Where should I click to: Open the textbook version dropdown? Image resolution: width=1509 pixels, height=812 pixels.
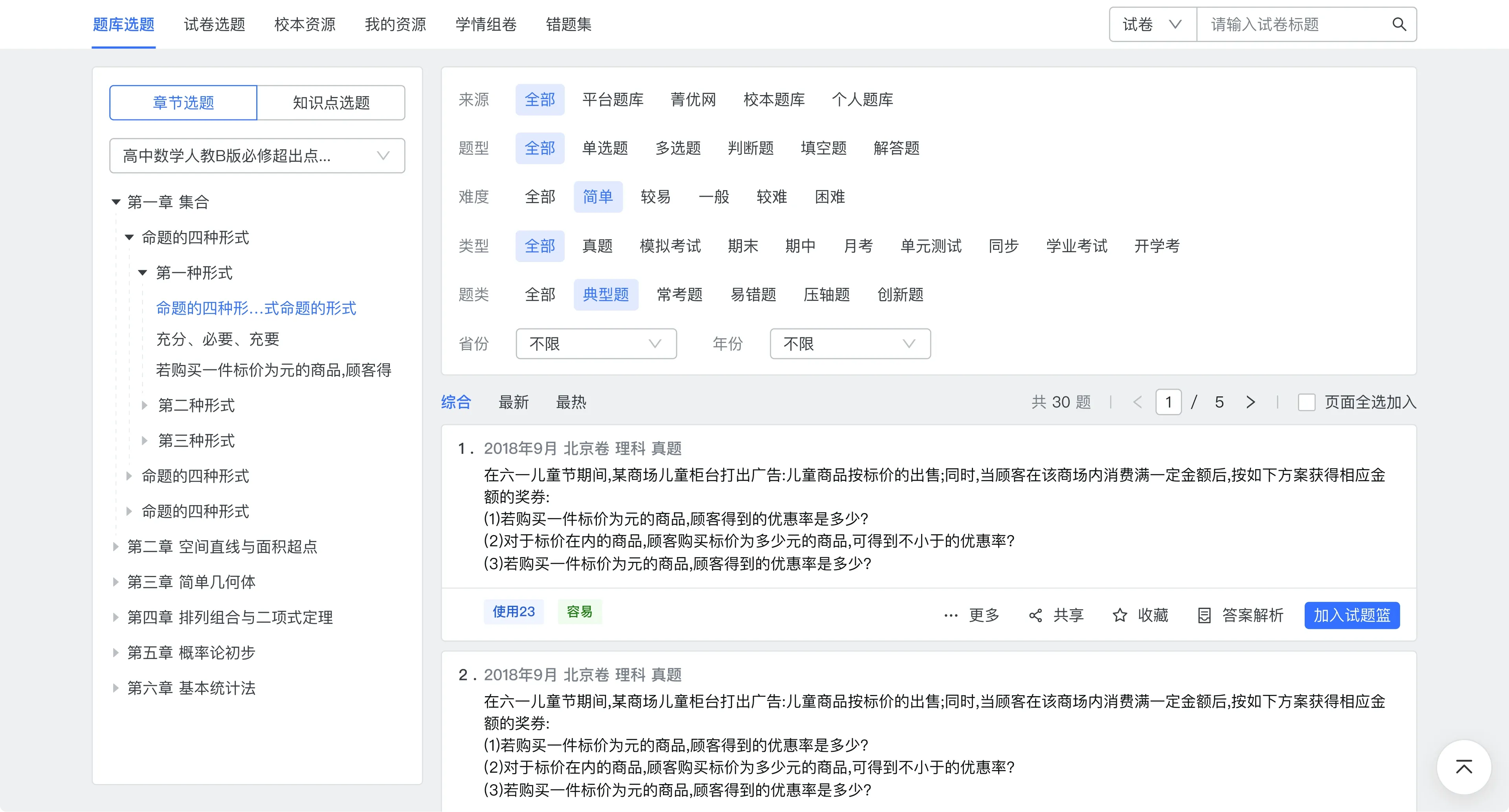[257, 156]
